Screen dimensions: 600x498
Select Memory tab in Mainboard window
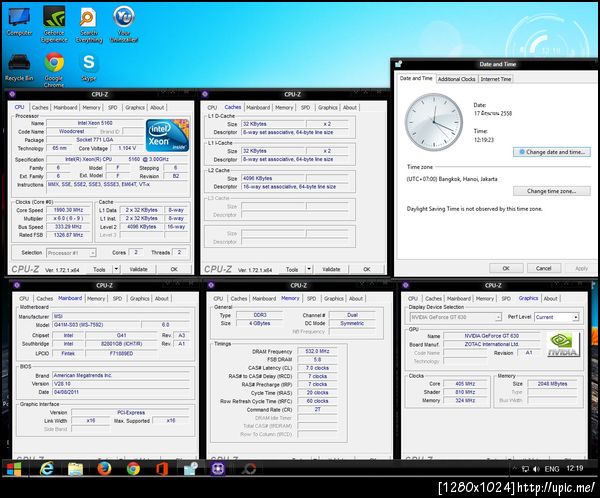[96, 299]
